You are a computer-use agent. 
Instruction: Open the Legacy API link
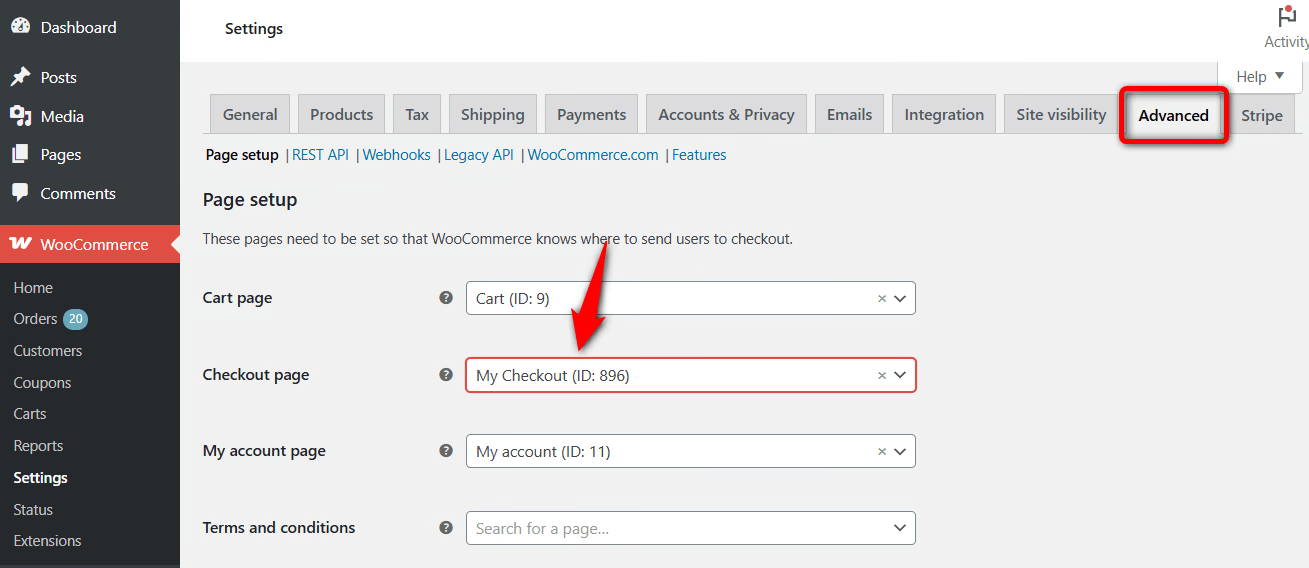(479, 155)
